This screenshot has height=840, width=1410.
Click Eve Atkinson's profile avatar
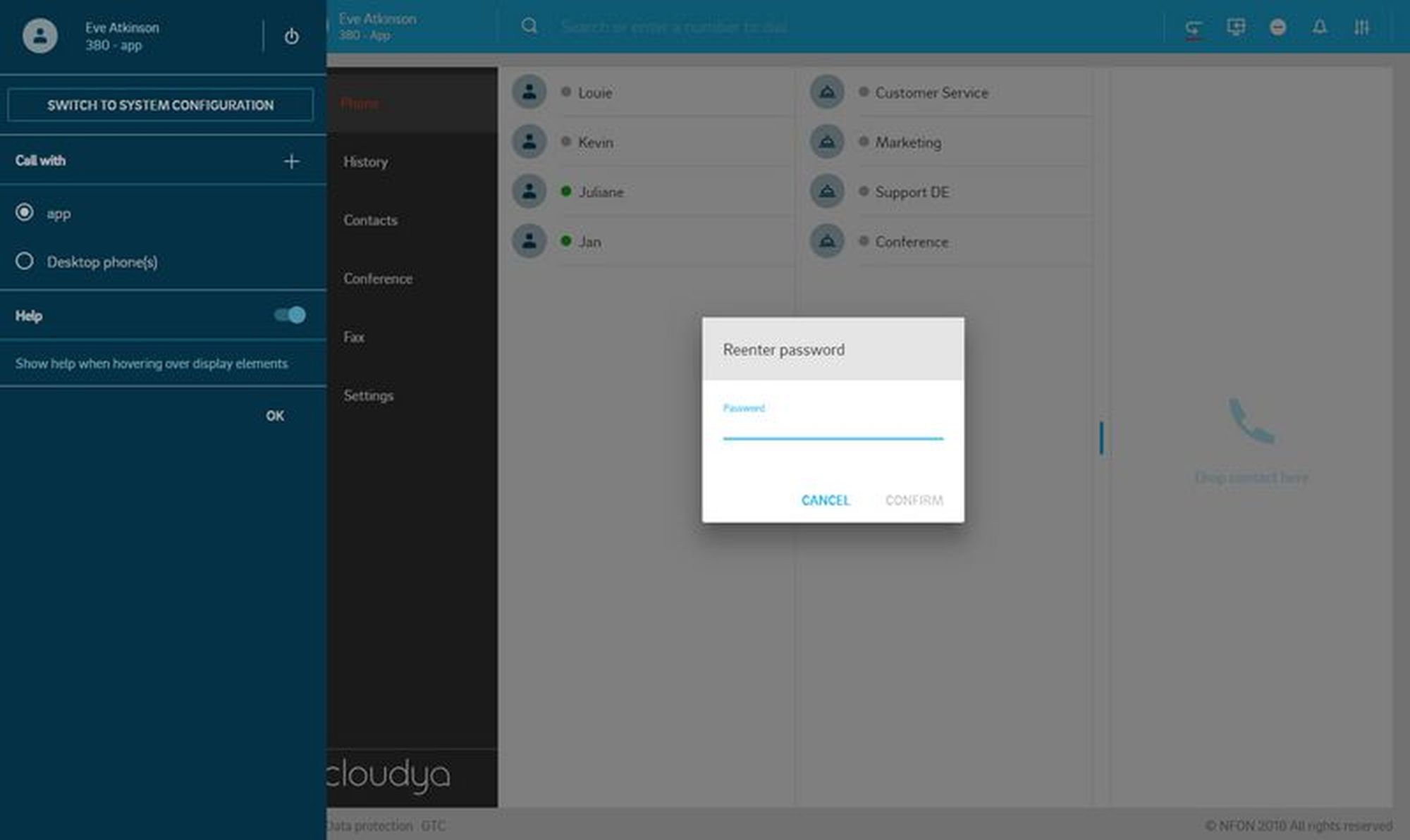click(x=40, y=35)
